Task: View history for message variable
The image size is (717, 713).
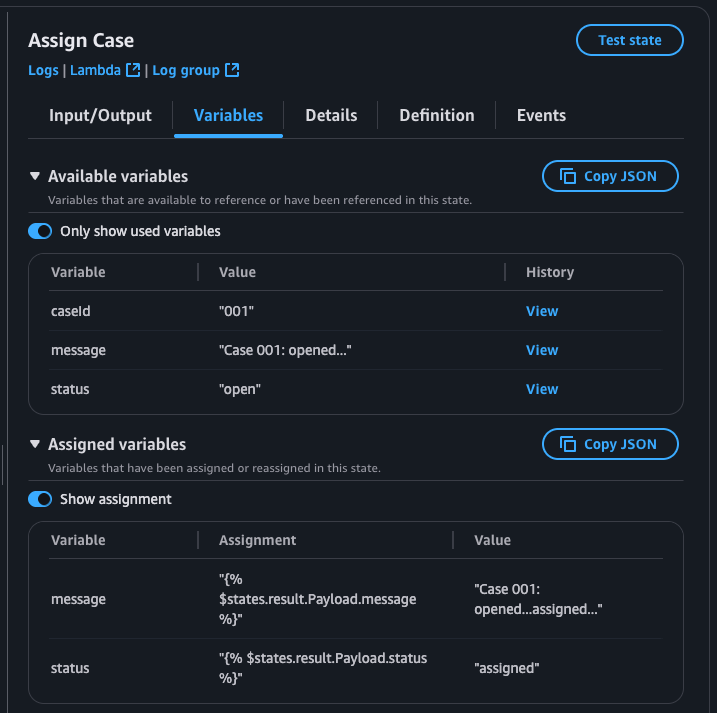Action: tap(542, 350)
